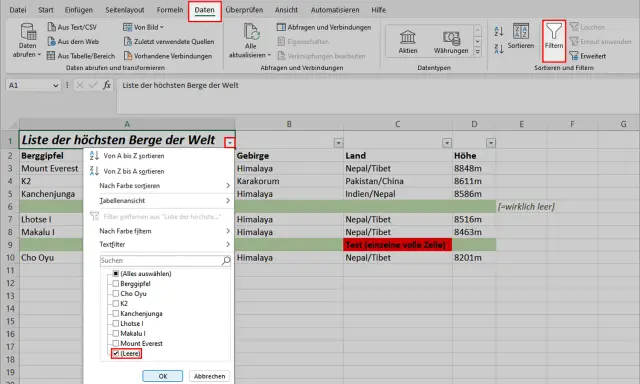The height and width of the screenshot is (384, 640).
Task: Open the Seitenlayout ribbon tab
Action: [125, 10]
